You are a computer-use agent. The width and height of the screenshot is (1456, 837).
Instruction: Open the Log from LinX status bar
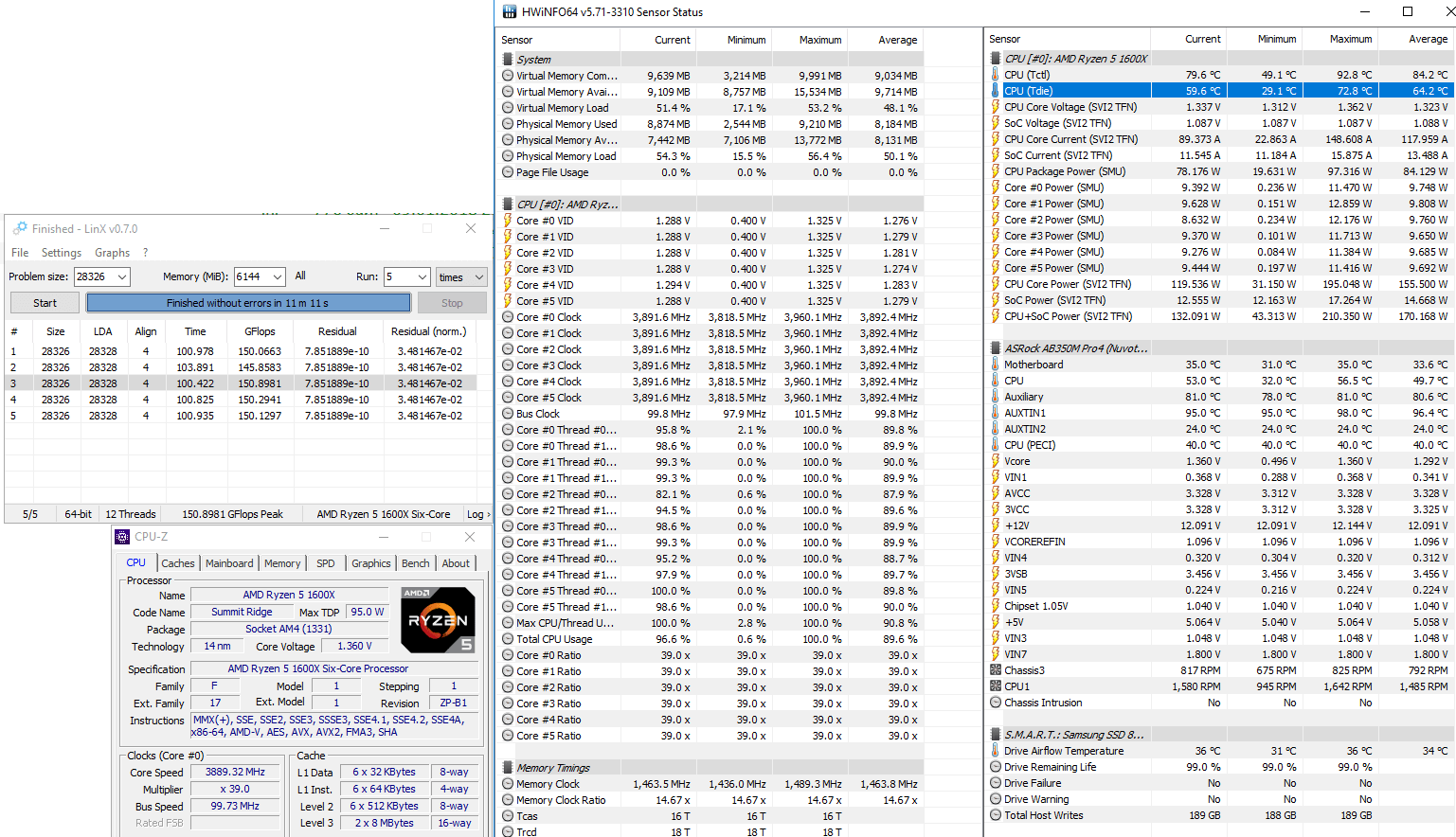click(x=477, y=514)
